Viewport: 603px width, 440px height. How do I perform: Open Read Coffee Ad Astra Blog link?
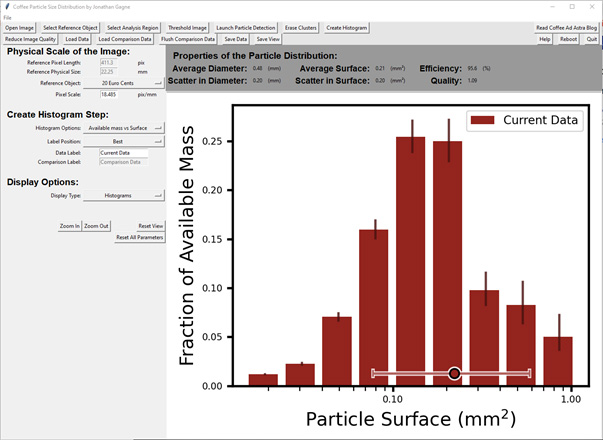pos(566,28)
